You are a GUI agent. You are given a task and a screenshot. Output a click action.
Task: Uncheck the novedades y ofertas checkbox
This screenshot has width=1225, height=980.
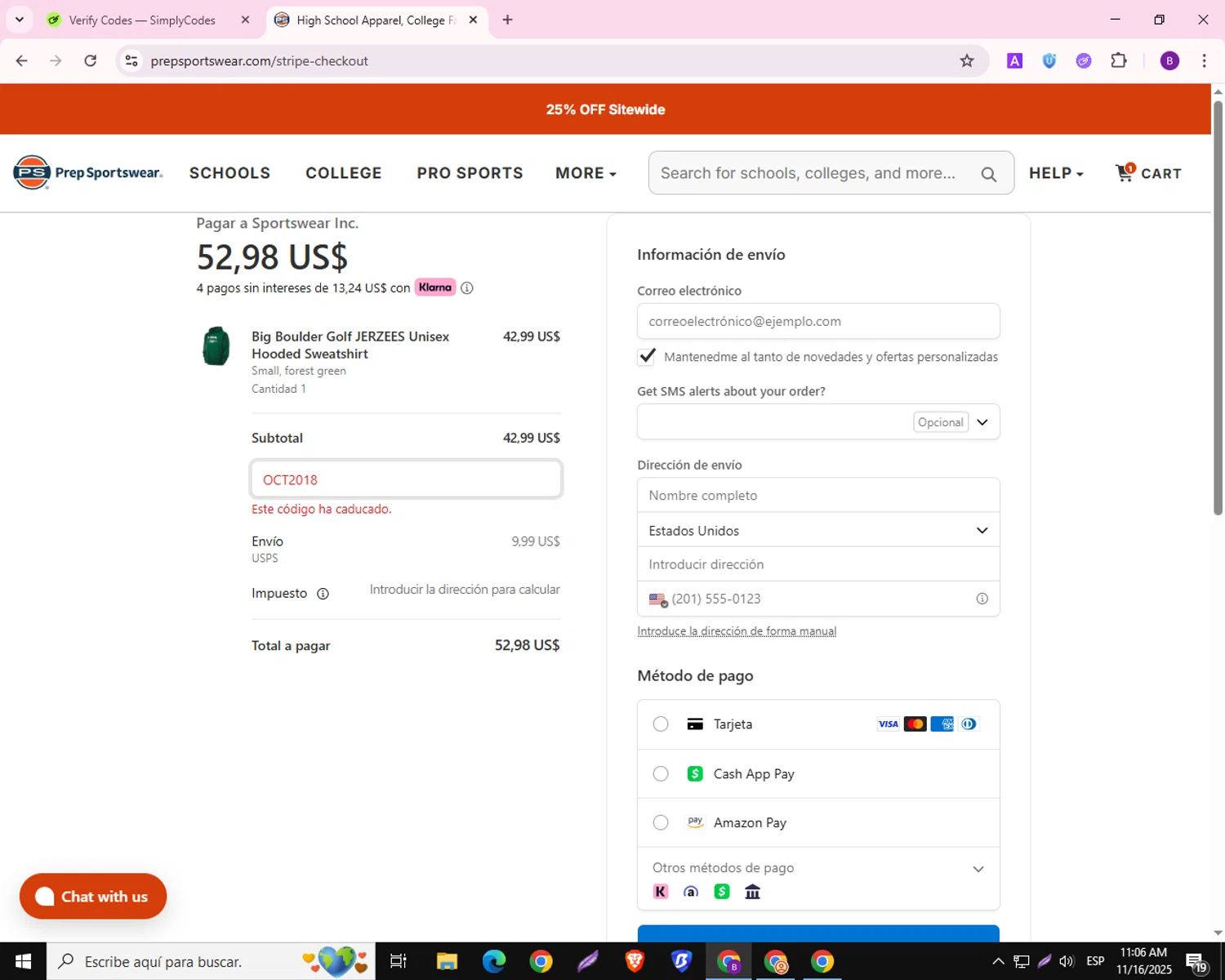647,356
